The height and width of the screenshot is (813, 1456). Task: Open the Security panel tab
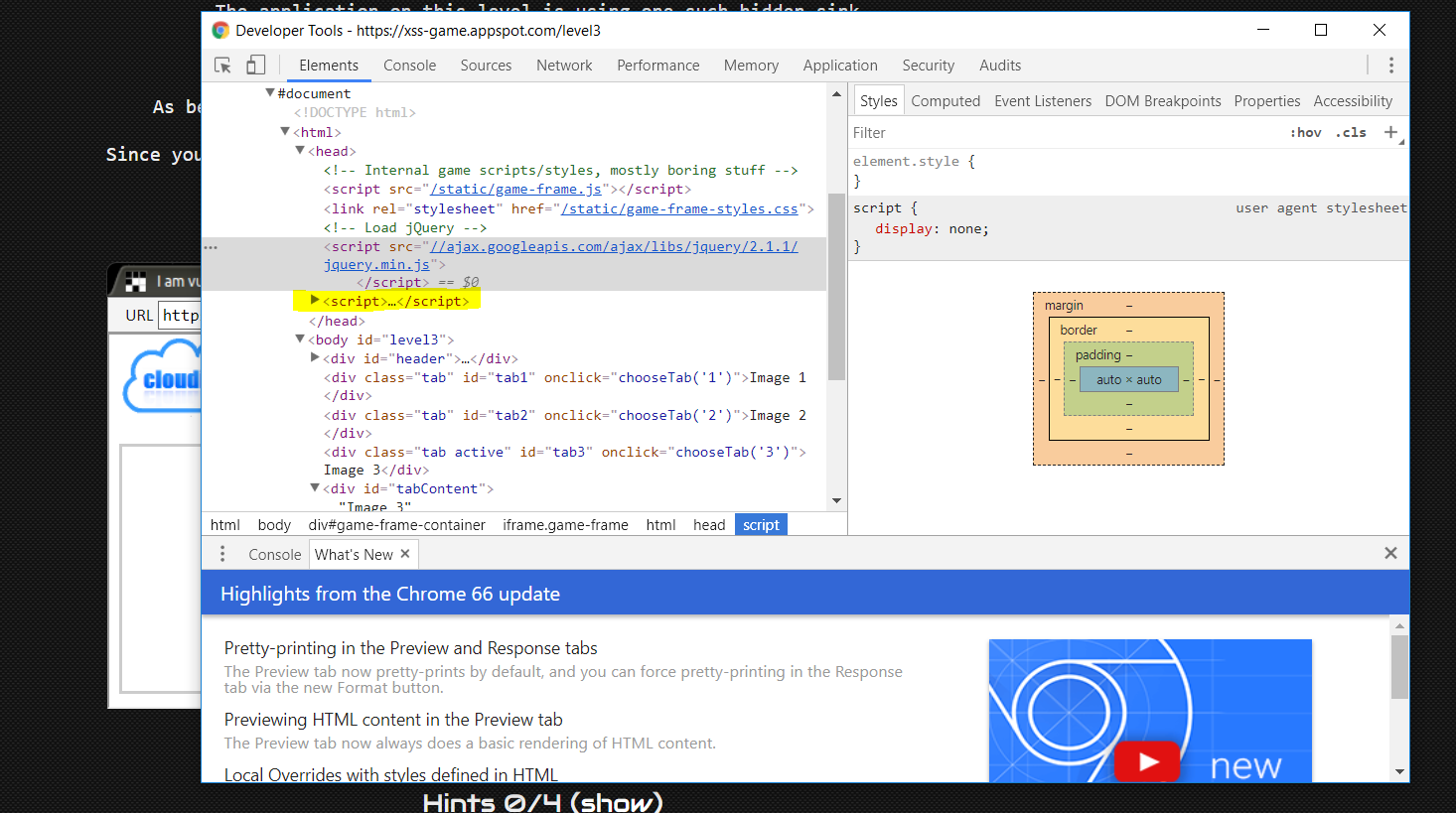tap(928, 66)
